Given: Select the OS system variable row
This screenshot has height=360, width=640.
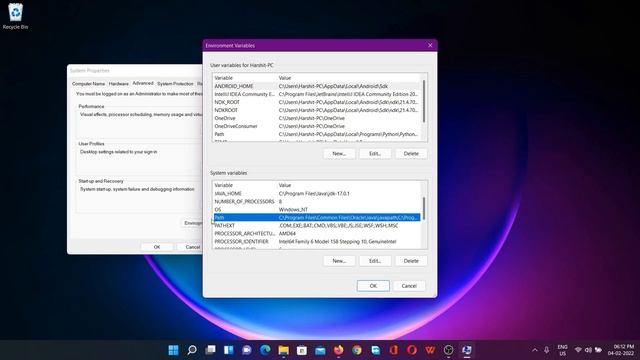Looking at the screenshot, I should pos(317,209).
